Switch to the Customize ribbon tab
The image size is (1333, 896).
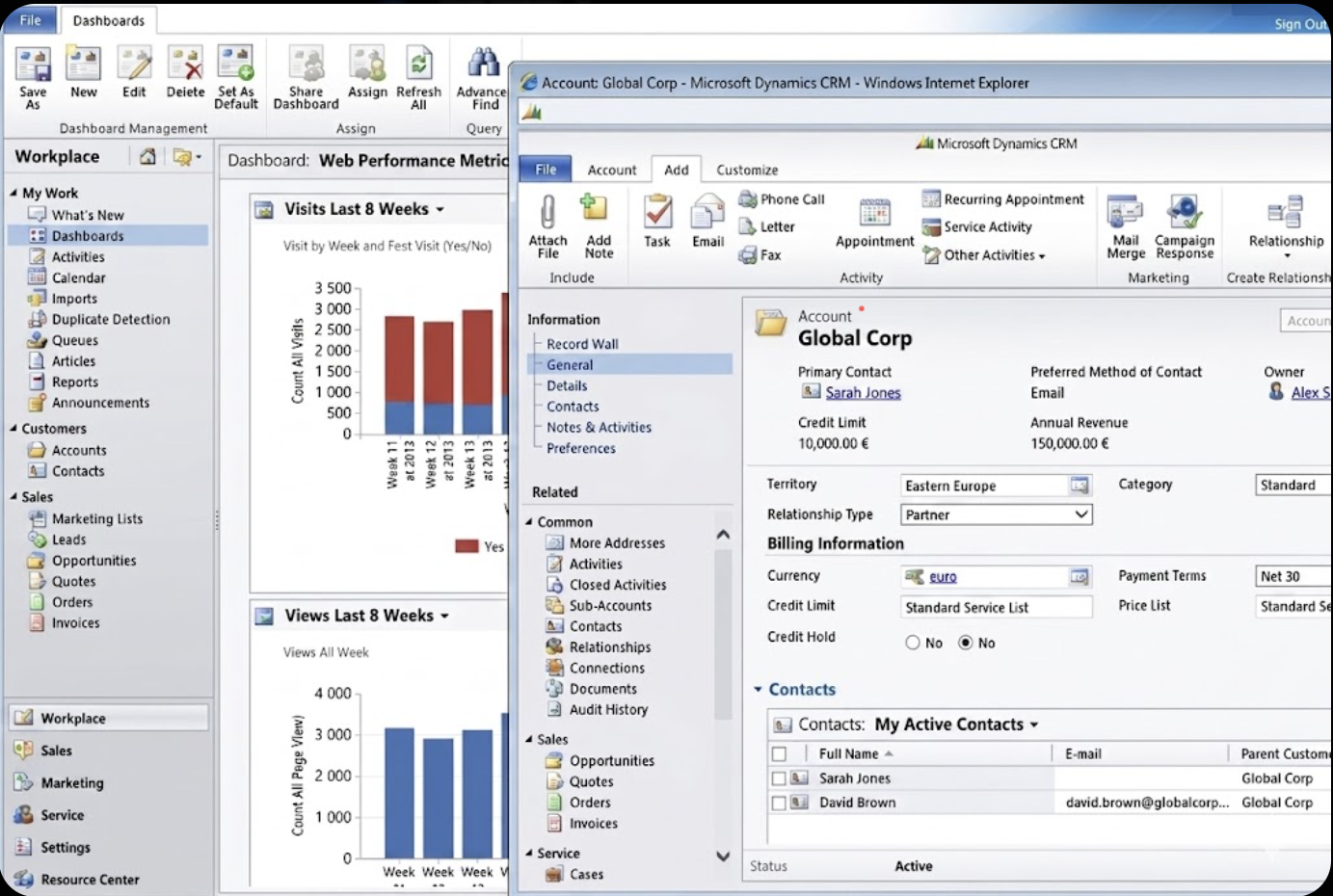(747, 170)
